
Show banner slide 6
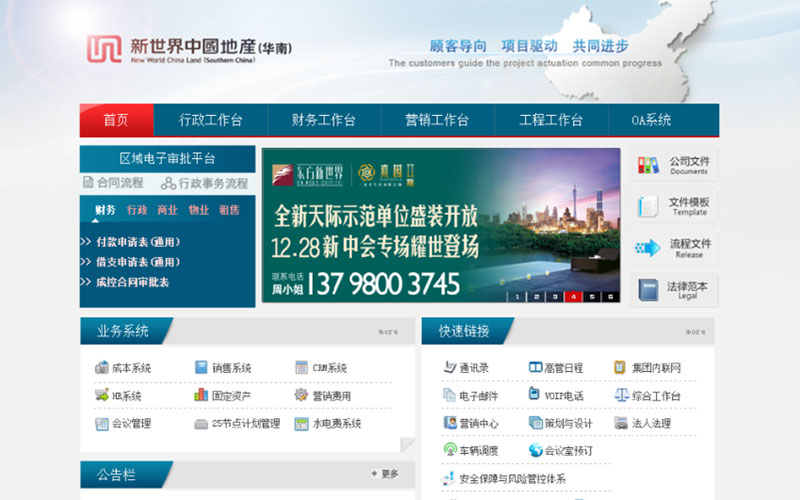(x=610, y=296)
